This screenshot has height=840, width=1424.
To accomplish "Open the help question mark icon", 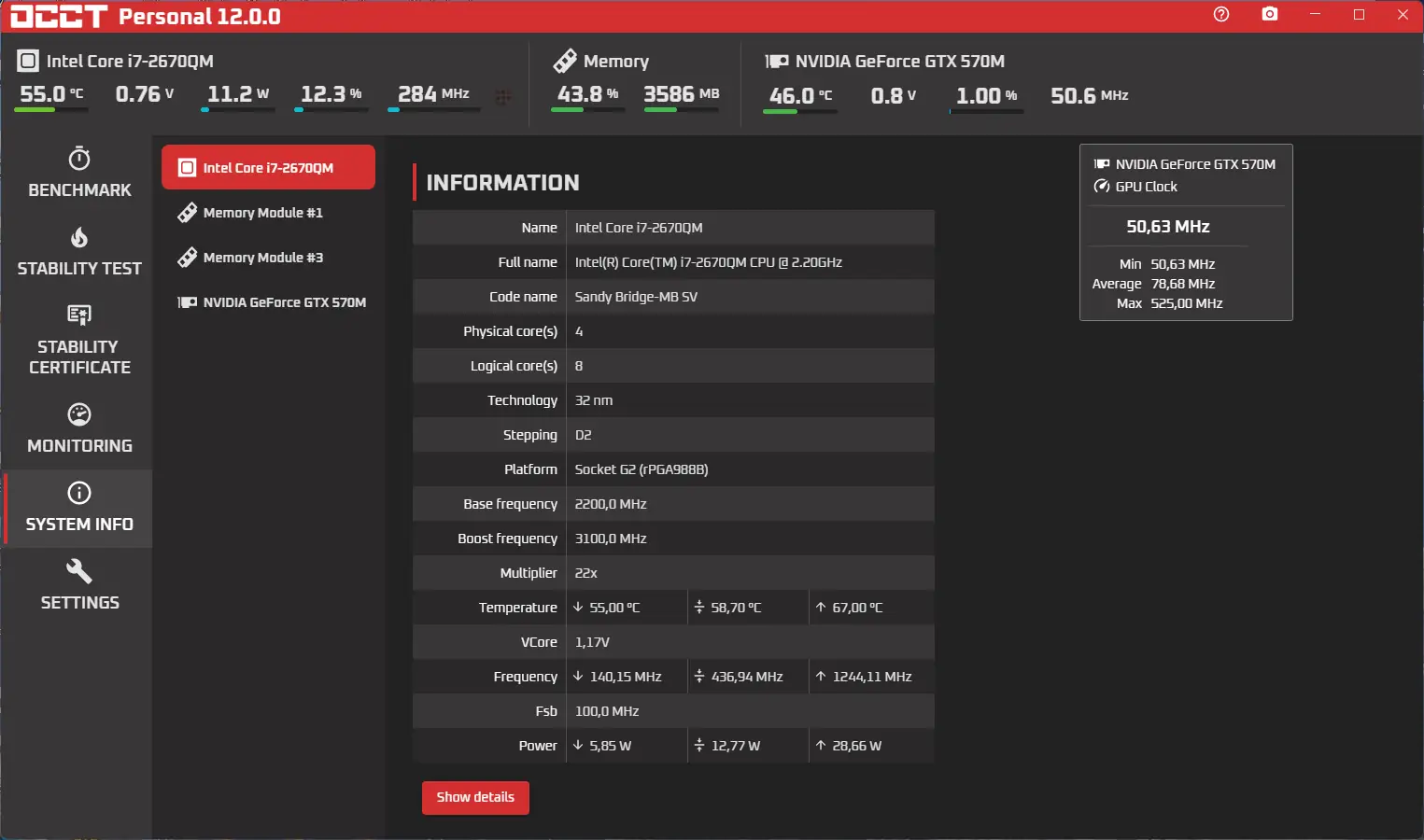I will (x=1221, y=14).
